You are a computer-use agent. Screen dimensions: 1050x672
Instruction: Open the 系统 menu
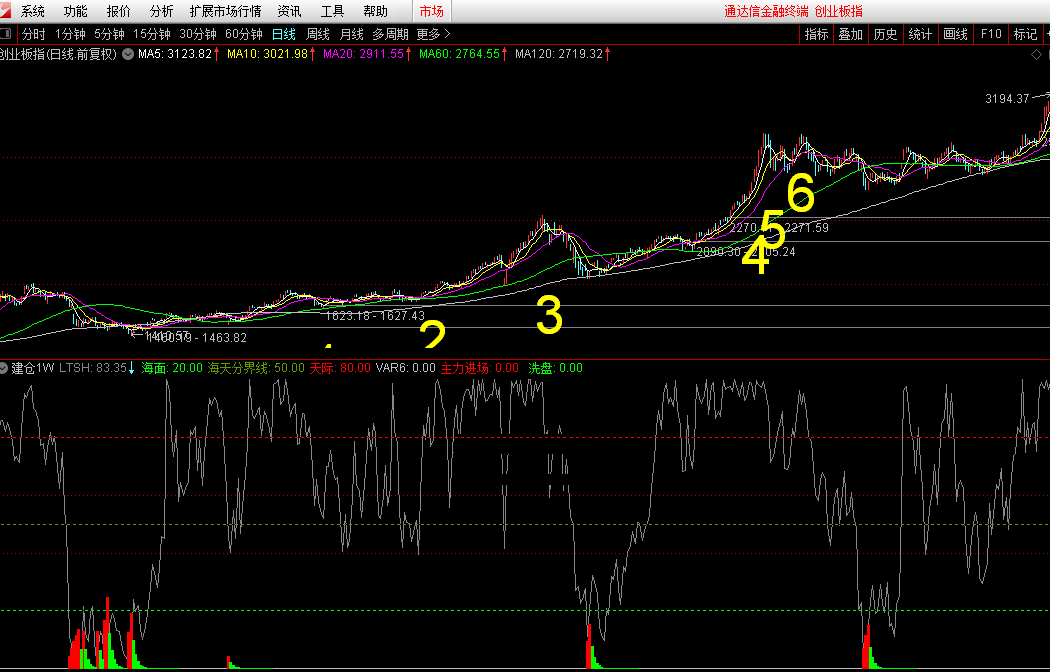point(32,11)
